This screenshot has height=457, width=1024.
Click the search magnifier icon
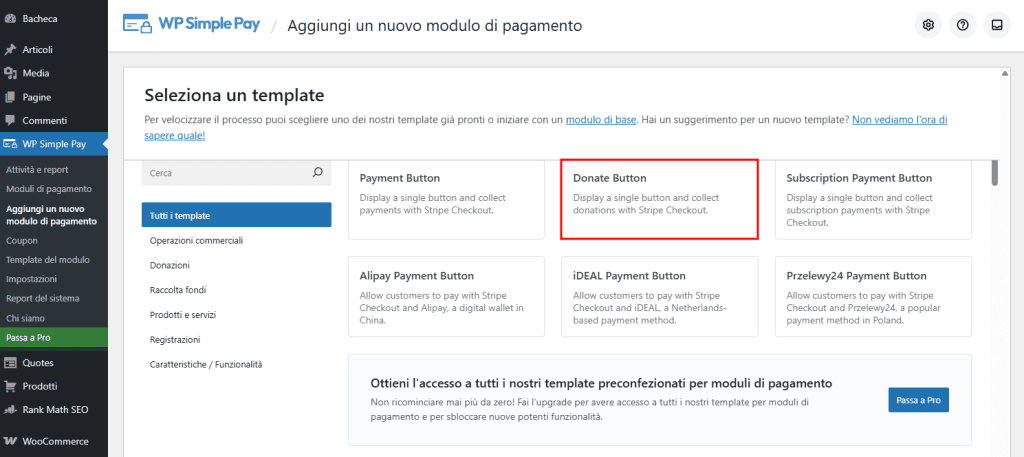[318, 173]
